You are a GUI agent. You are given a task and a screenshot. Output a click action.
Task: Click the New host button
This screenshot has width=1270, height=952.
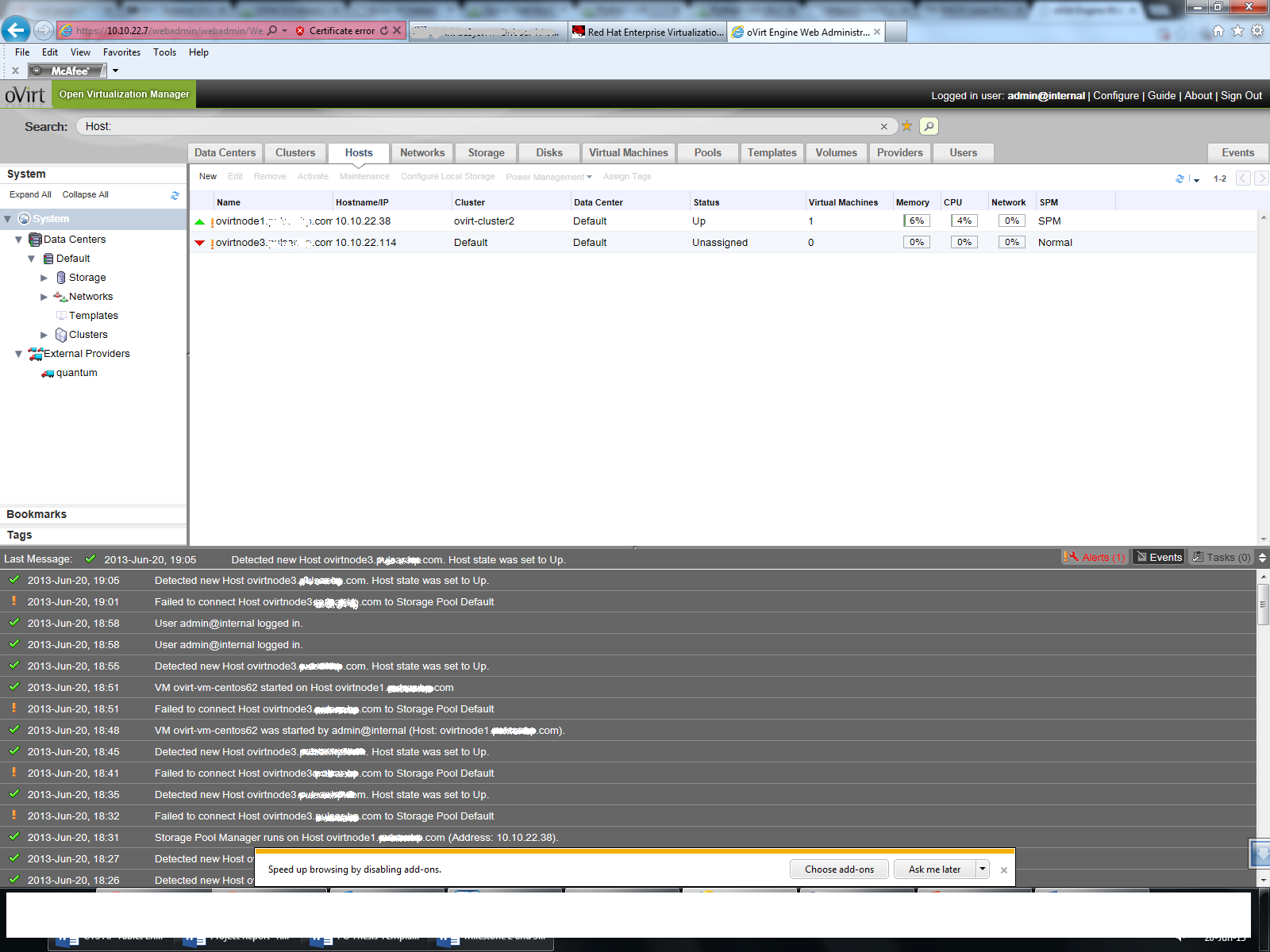coord(208,177)
